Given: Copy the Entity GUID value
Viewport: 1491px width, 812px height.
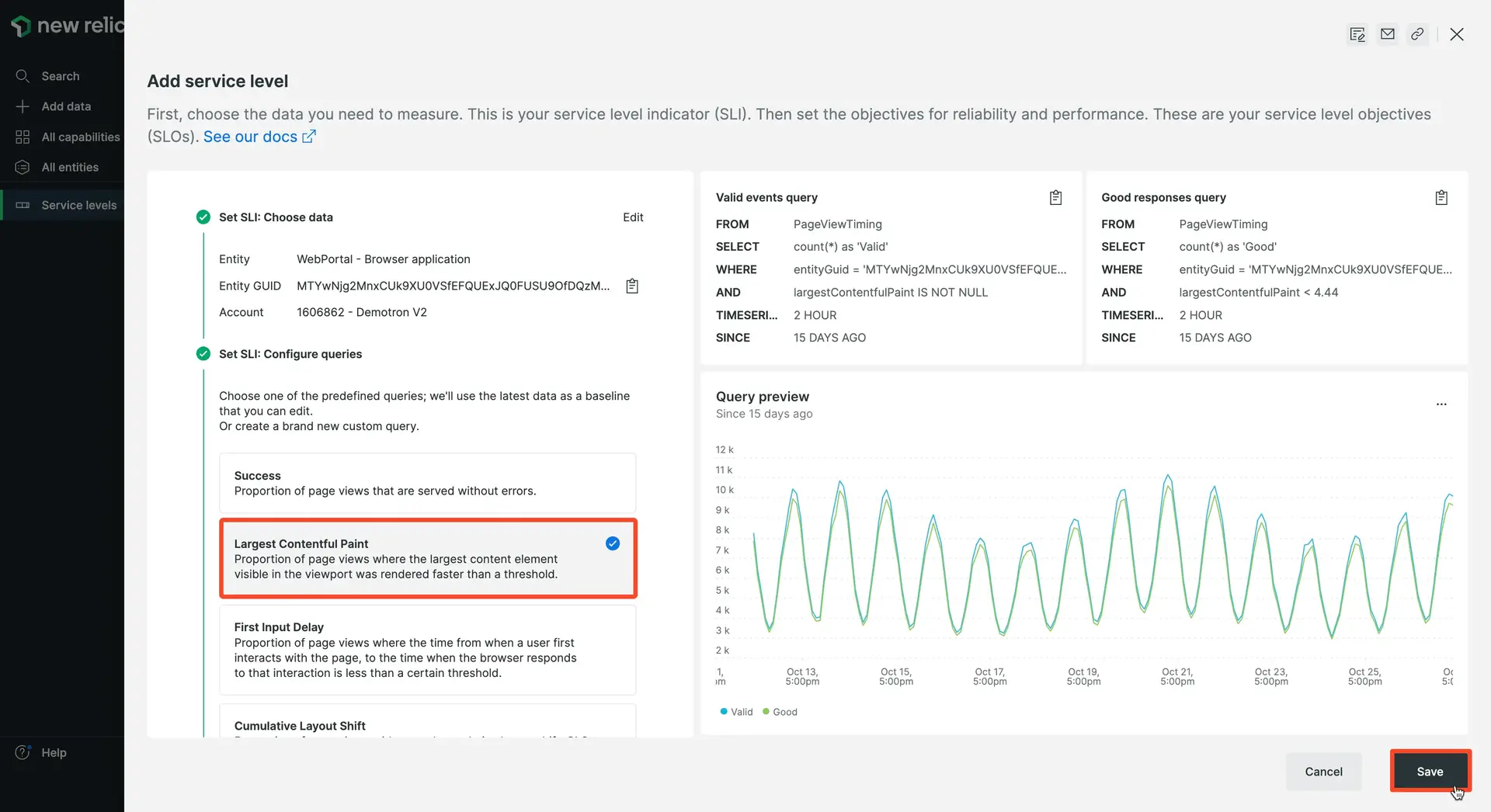Looking at the screenshot, I should click(632, 286).
